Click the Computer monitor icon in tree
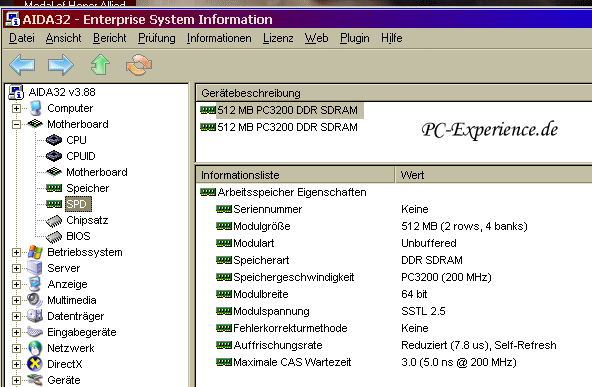592x387 pixels. click(x=36, y=108)
